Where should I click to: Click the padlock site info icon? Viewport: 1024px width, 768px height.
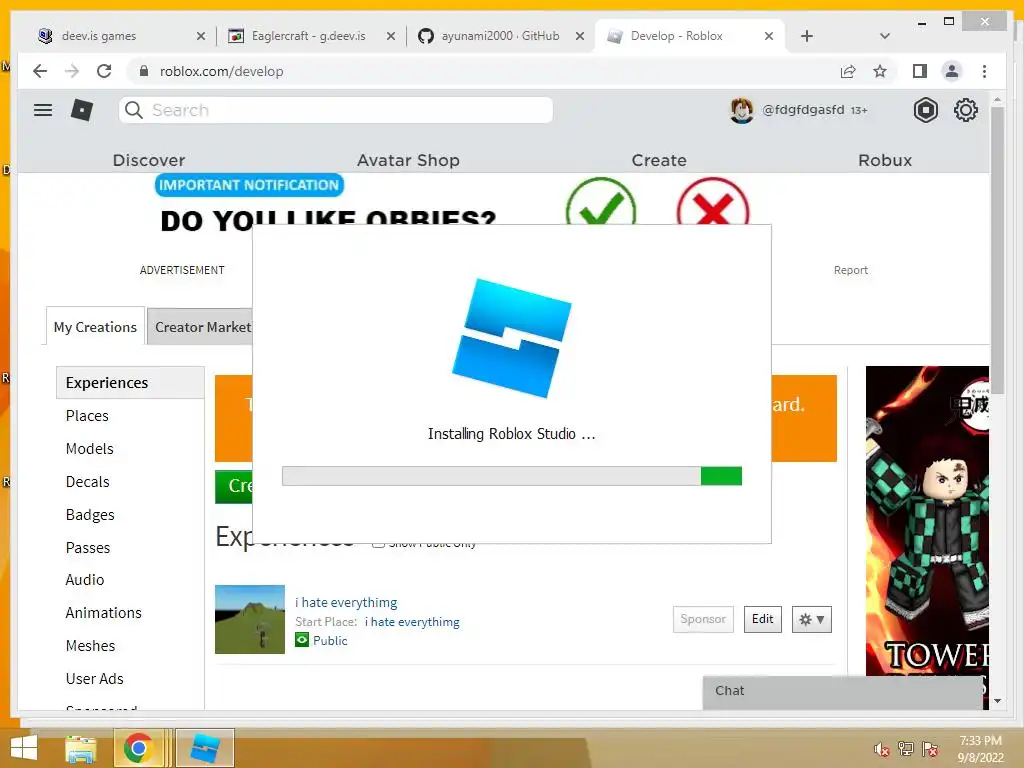click(144, 71)
